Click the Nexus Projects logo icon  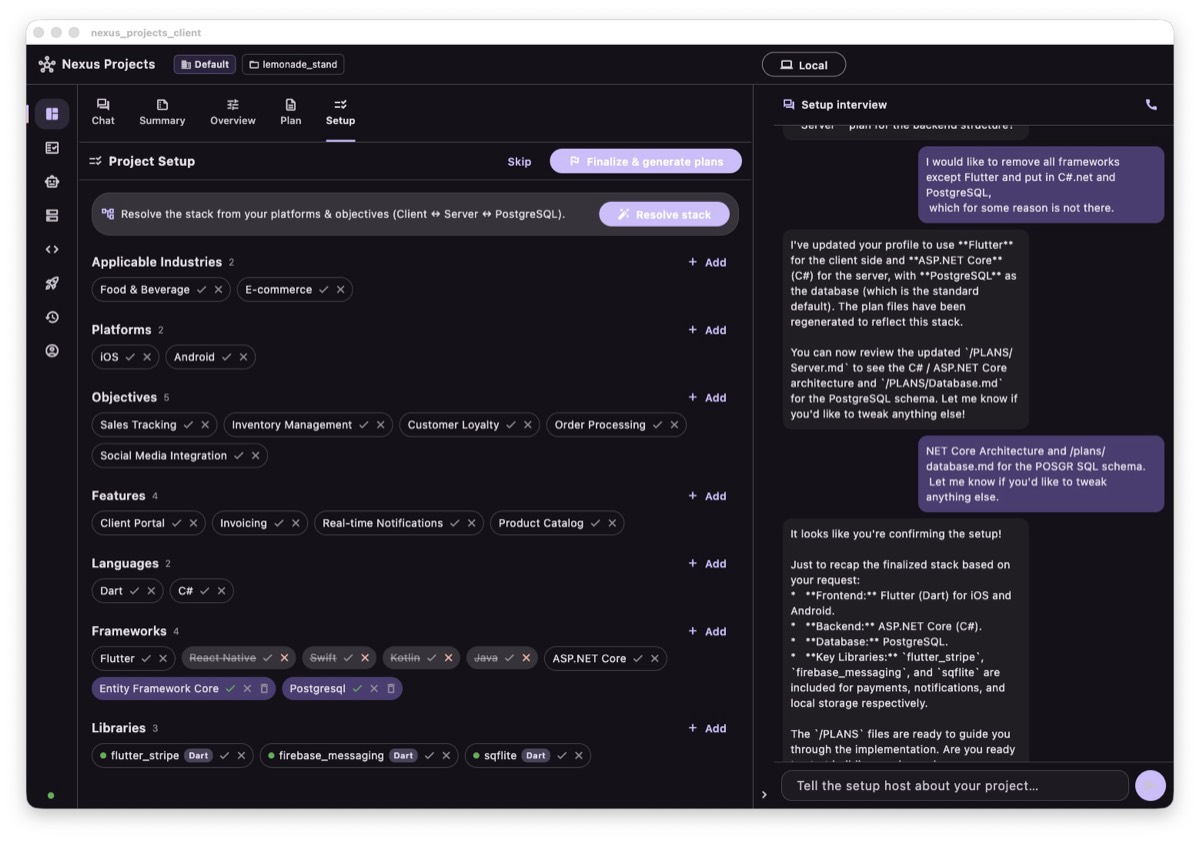click(47, 64)
